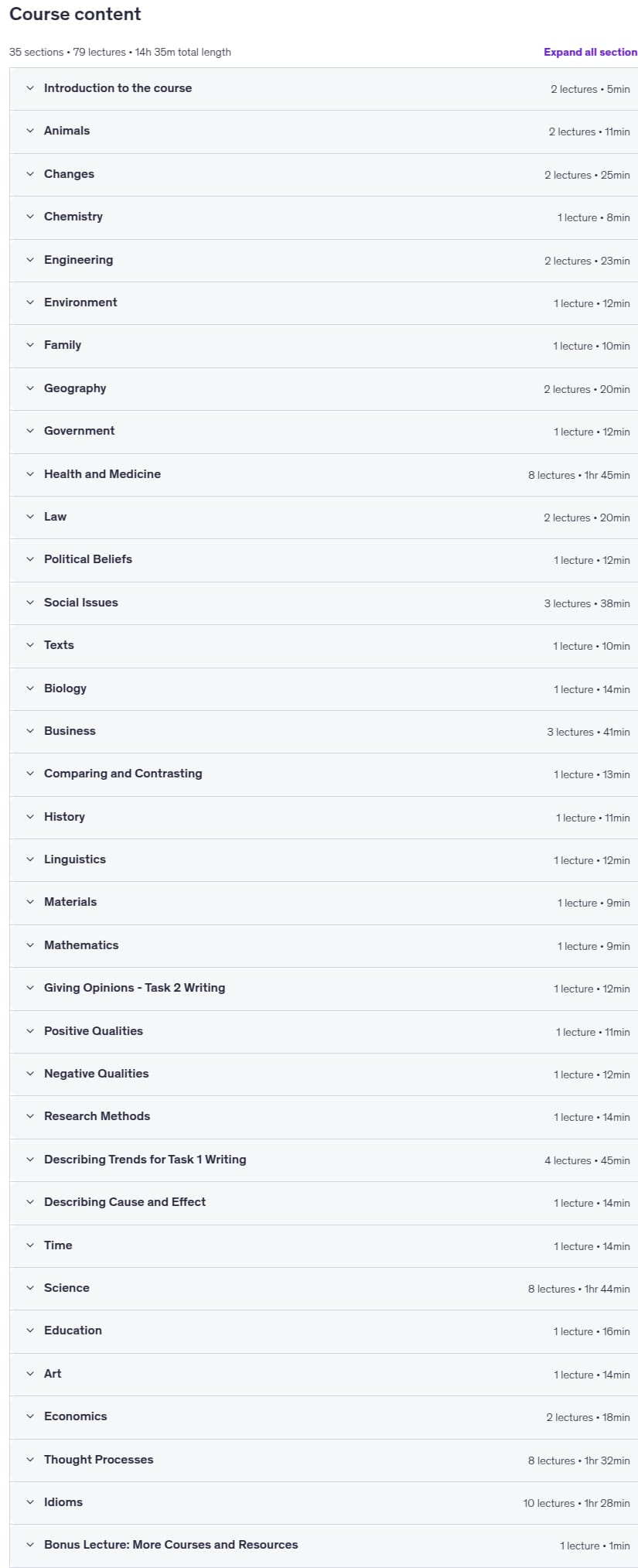The width and height of the screenshot is (638, 1568).
Task: Expand the Thought Processes section
Action: [x=323, y=1460]
